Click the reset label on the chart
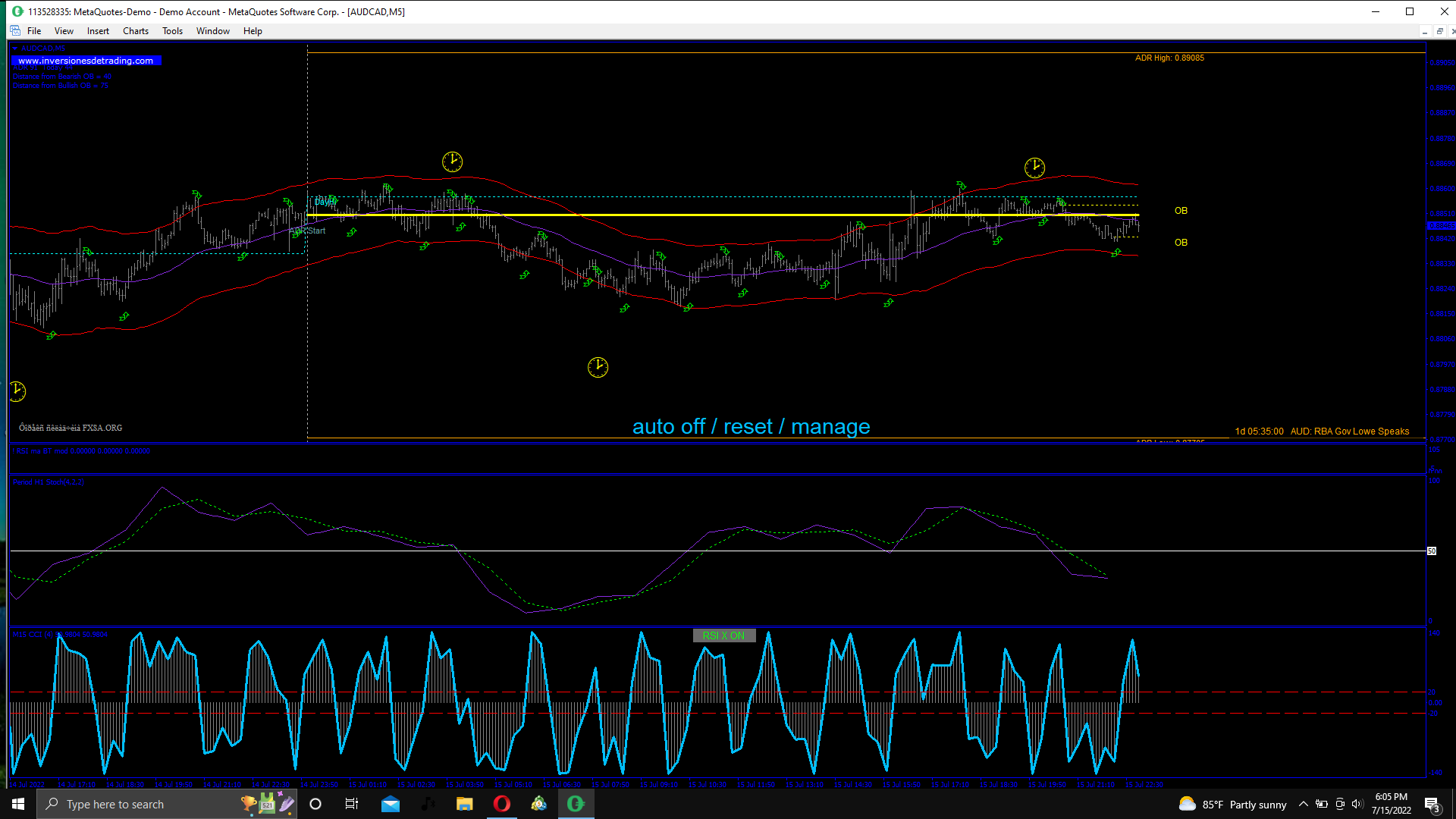The width and height of the screenshot is (1456, 819). point(748,427)
